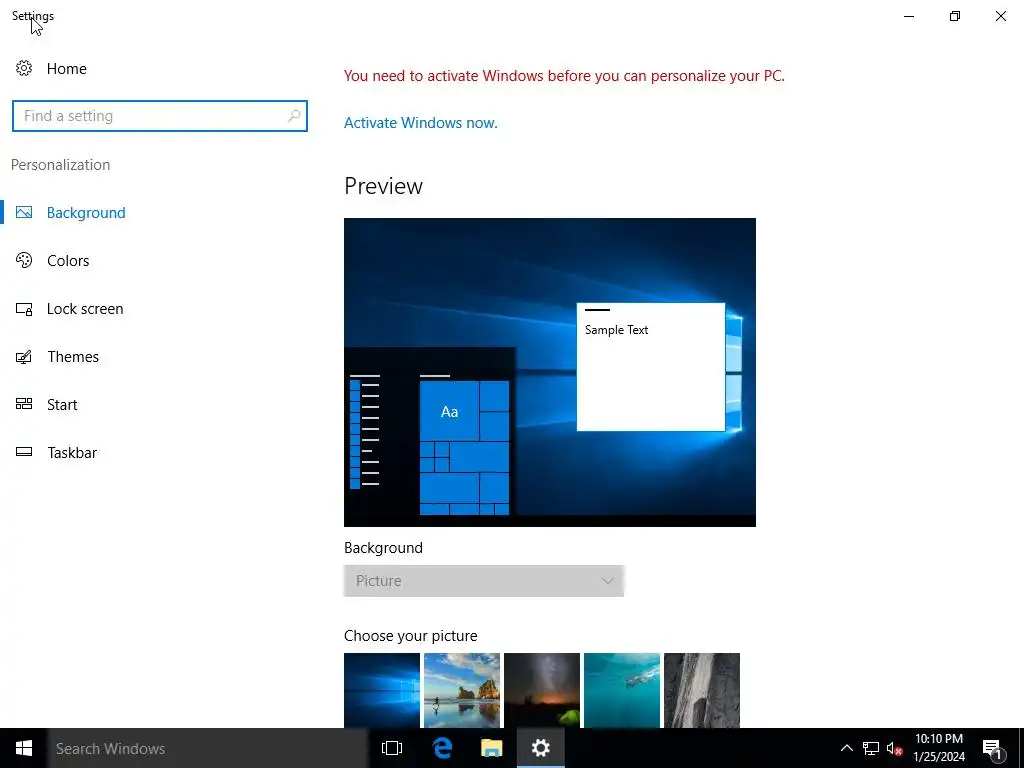Click the Search Windows taskbar box

point(208,748)
